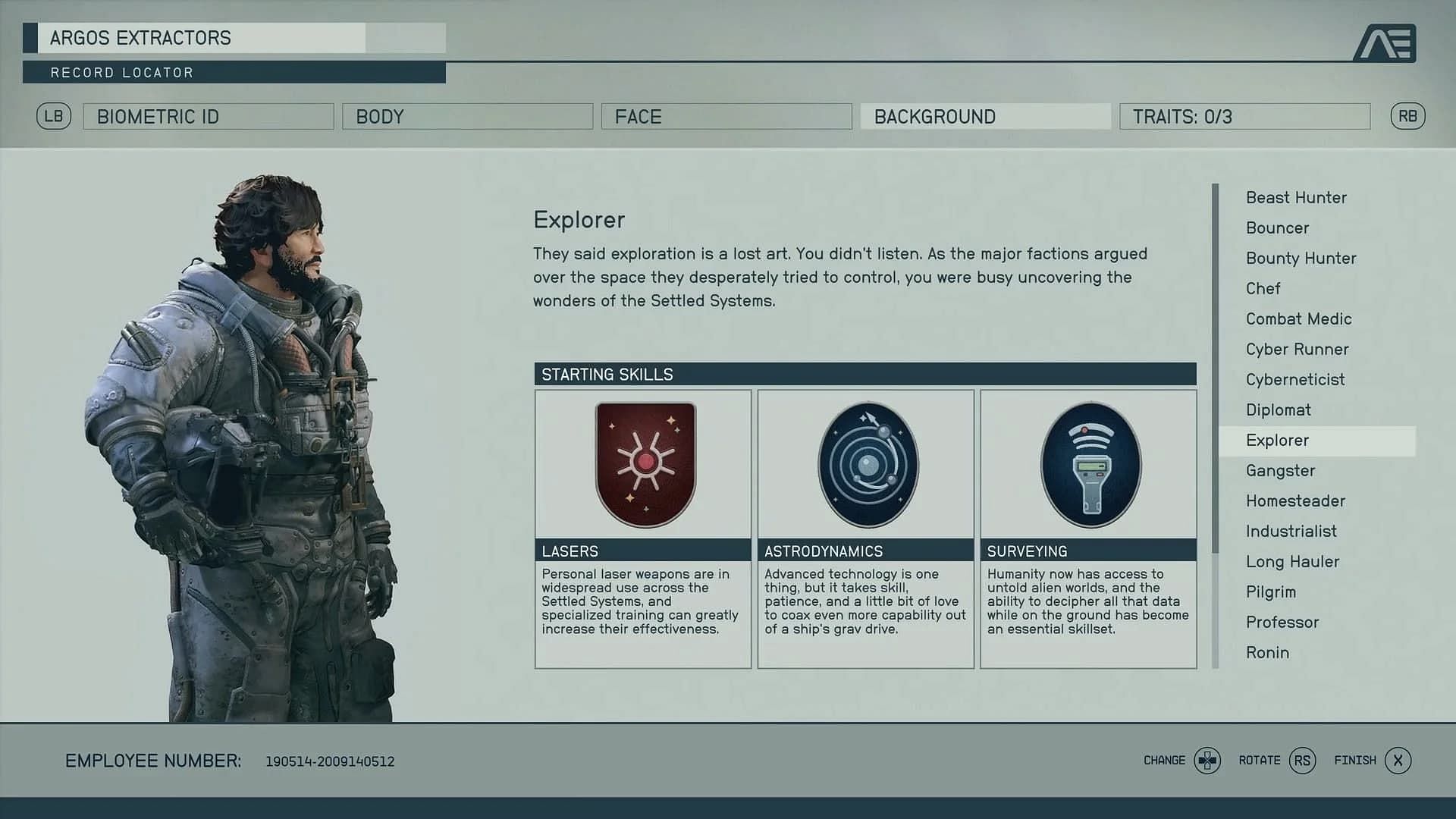Image resolution: width=1456 pixels, height=819 pixels.
Task: Select the Homesteader background option
Action: (1295, 500)
